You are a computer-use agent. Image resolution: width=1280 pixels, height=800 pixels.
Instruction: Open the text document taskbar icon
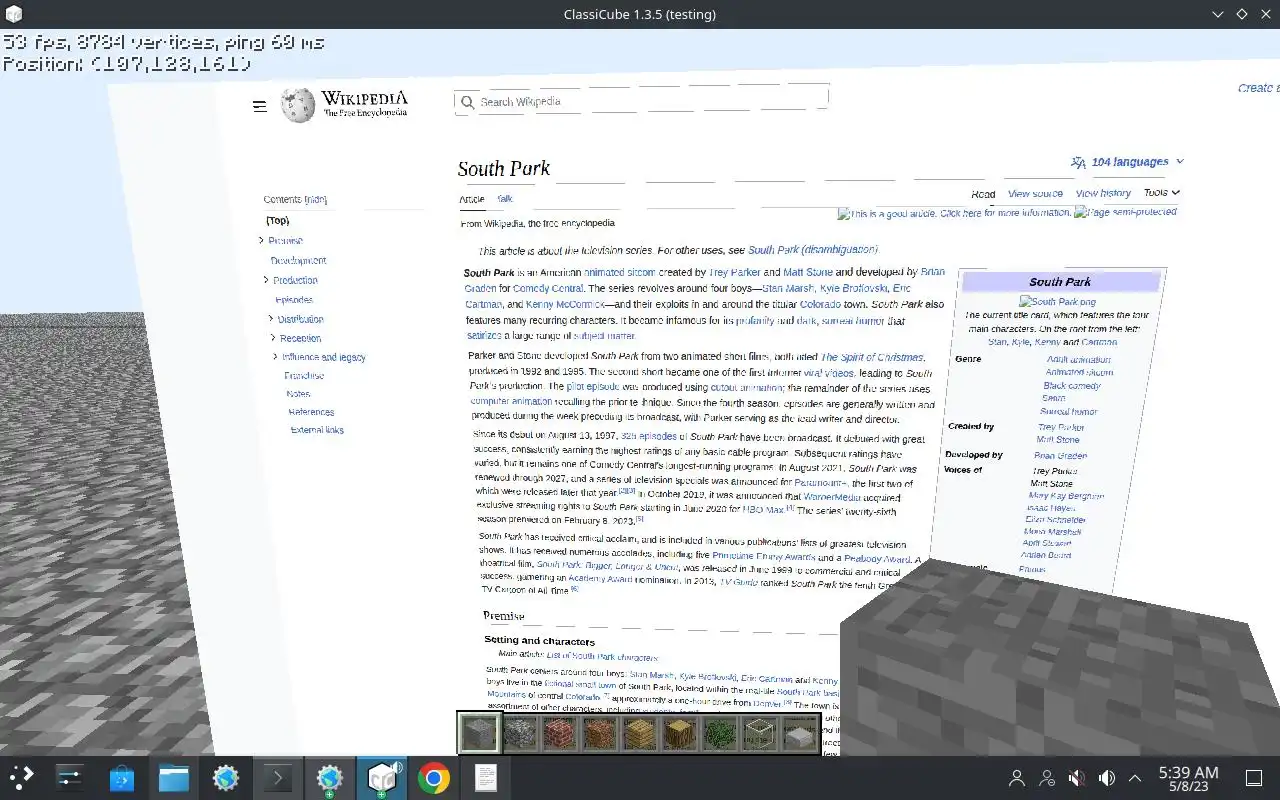click(485, 777)
